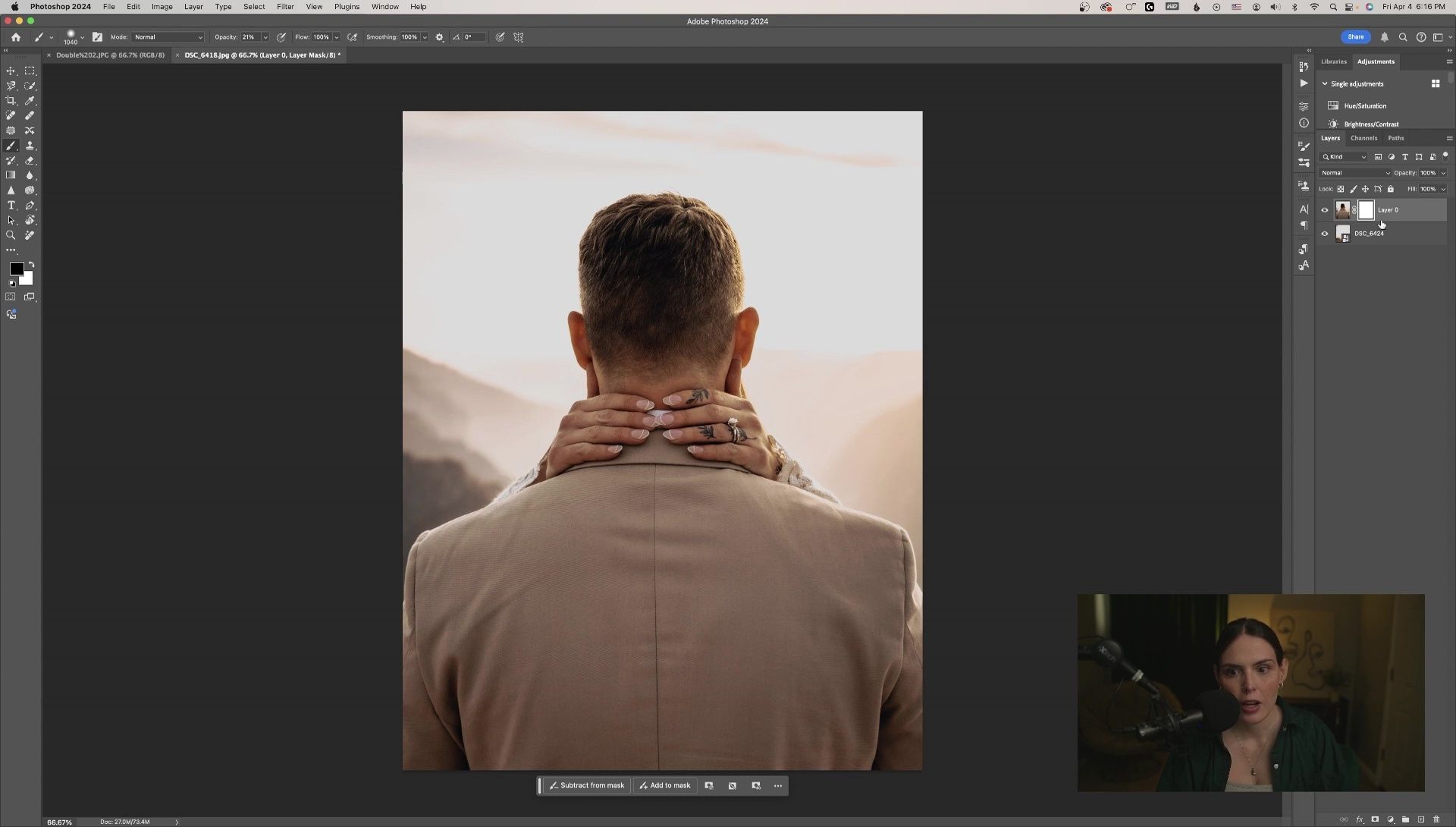
Task: Select the Horizontal Type tool
Action: tap(11, 206)
